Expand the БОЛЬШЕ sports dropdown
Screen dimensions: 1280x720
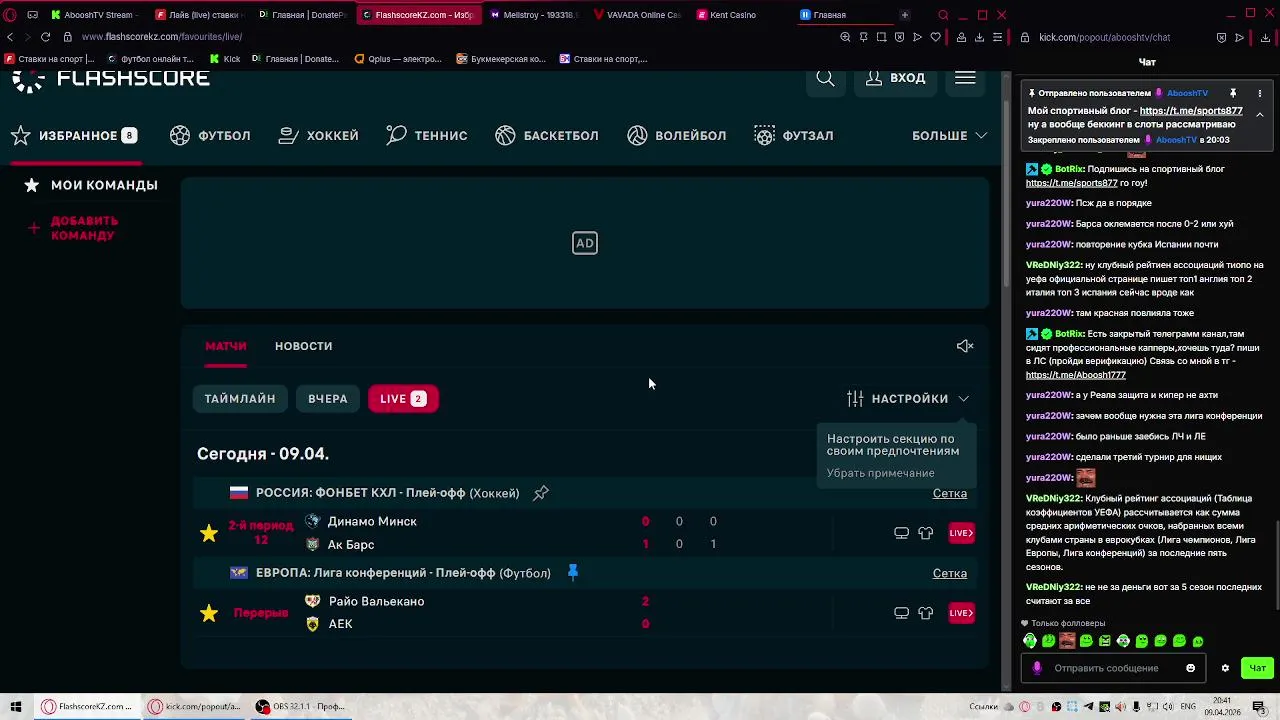pyautogui.click(x=949, y=136)
